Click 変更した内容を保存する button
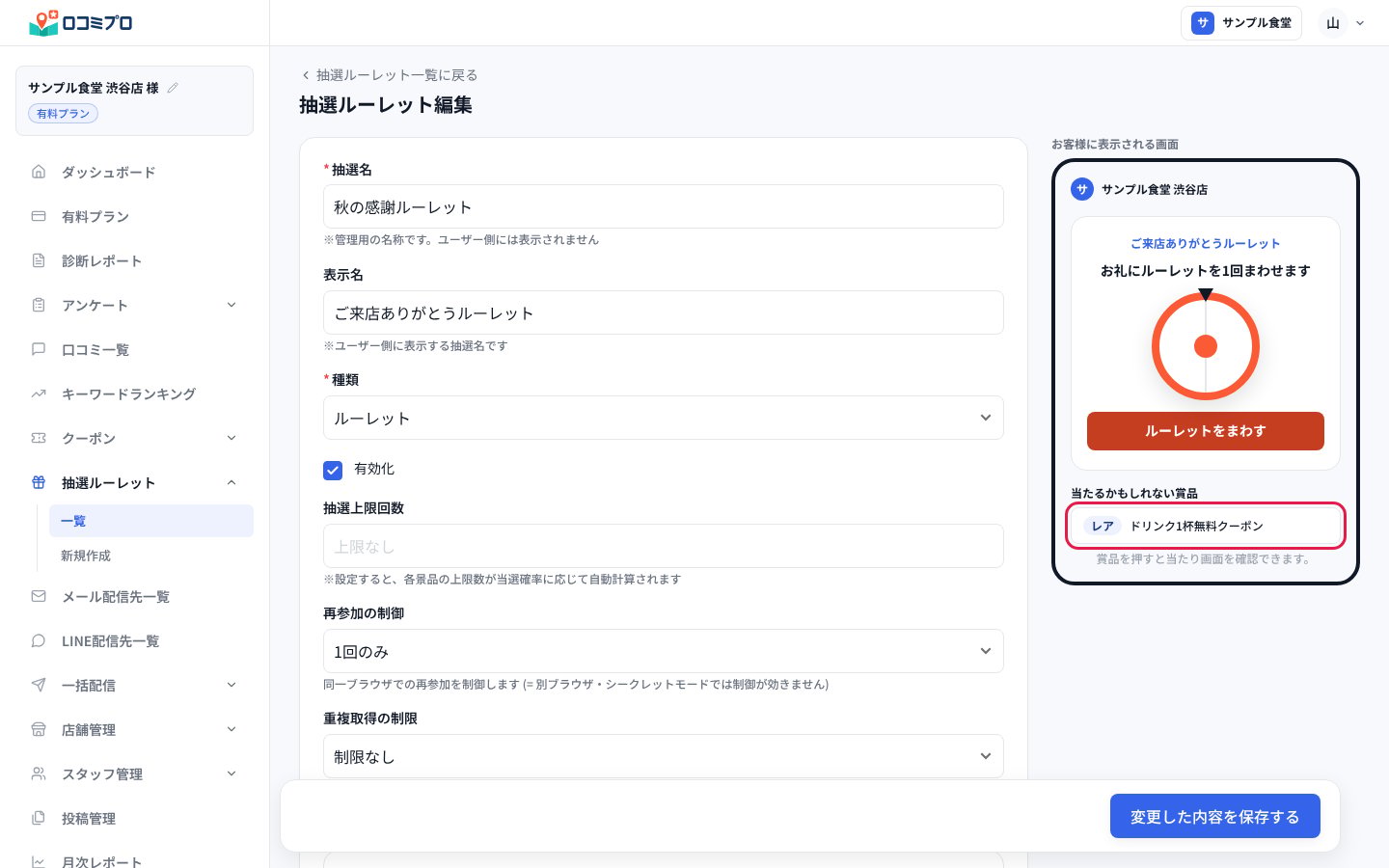The image size is (1389, 868). tap(1215, 816)
